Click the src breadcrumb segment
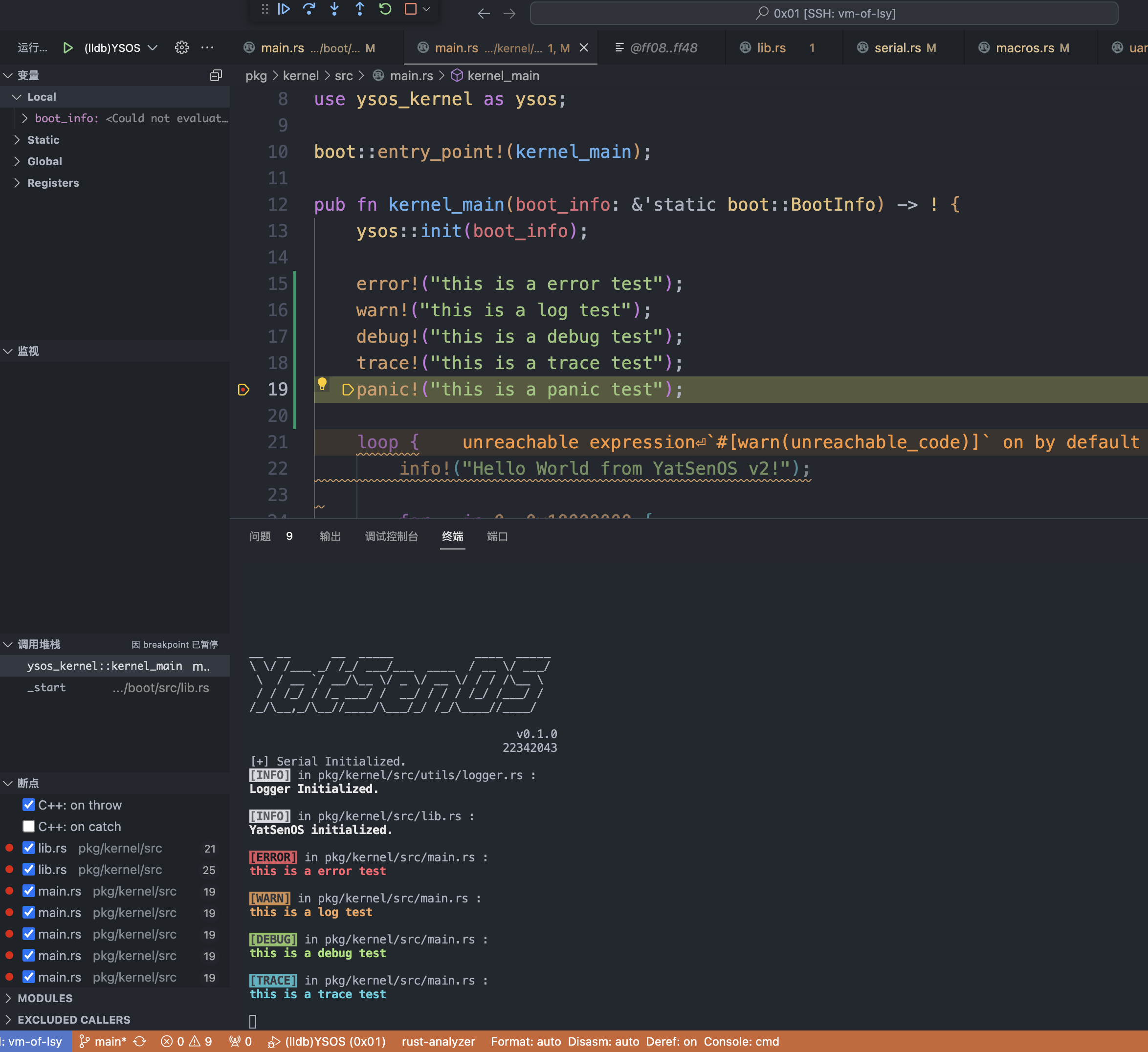 point(343,76)
